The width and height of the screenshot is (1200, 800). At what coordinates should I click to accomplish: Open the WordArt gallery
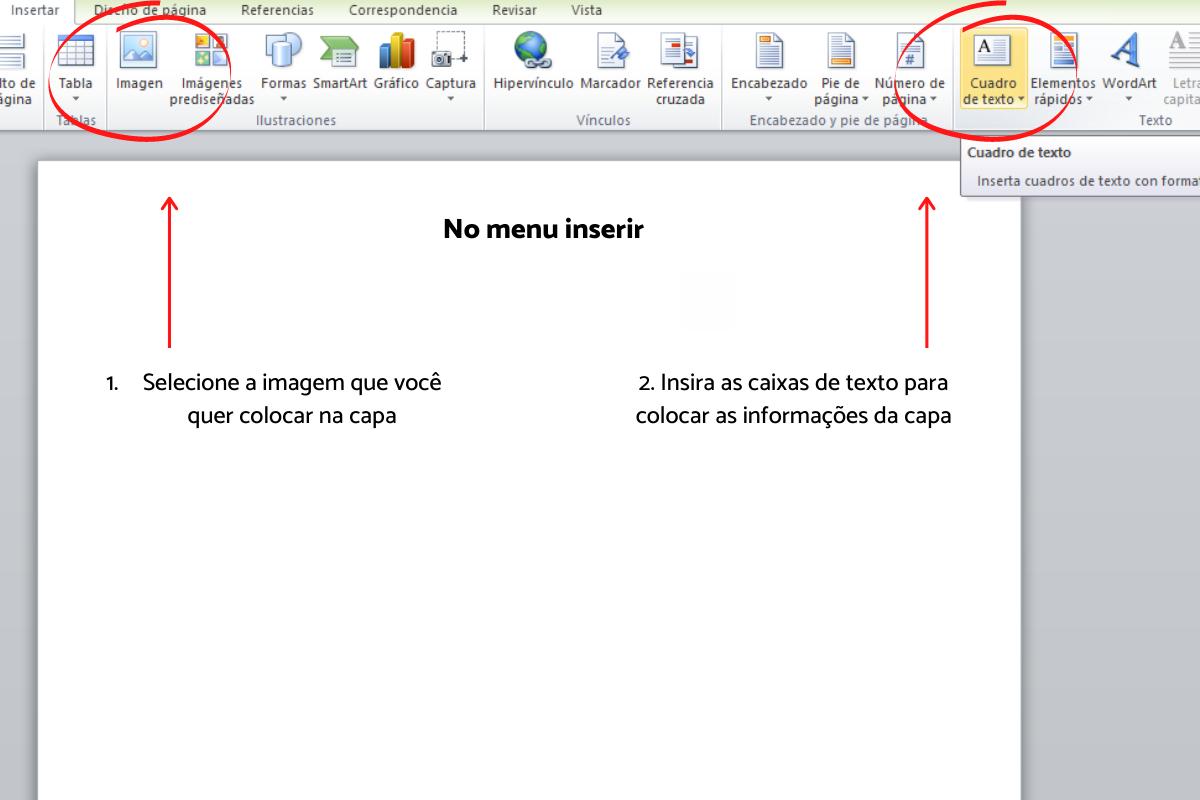tap(1129, 52)
